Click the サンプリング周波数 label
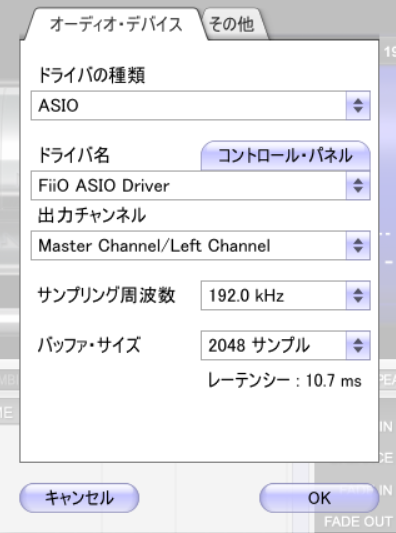The image size is (396, 533). [x=106, y=295]
